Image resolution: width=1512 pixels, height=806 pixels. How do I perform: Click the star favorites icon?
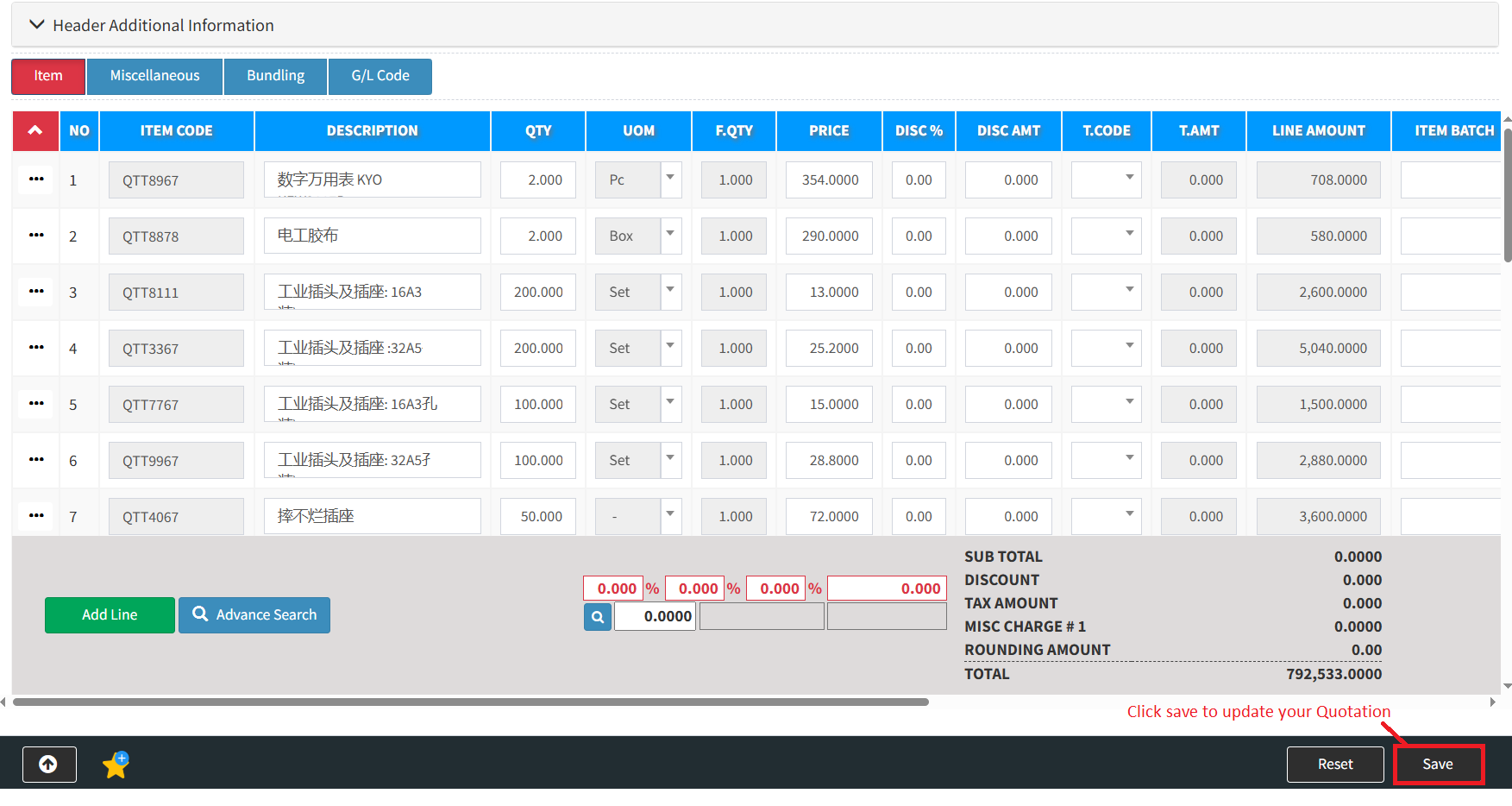[116, 764]
